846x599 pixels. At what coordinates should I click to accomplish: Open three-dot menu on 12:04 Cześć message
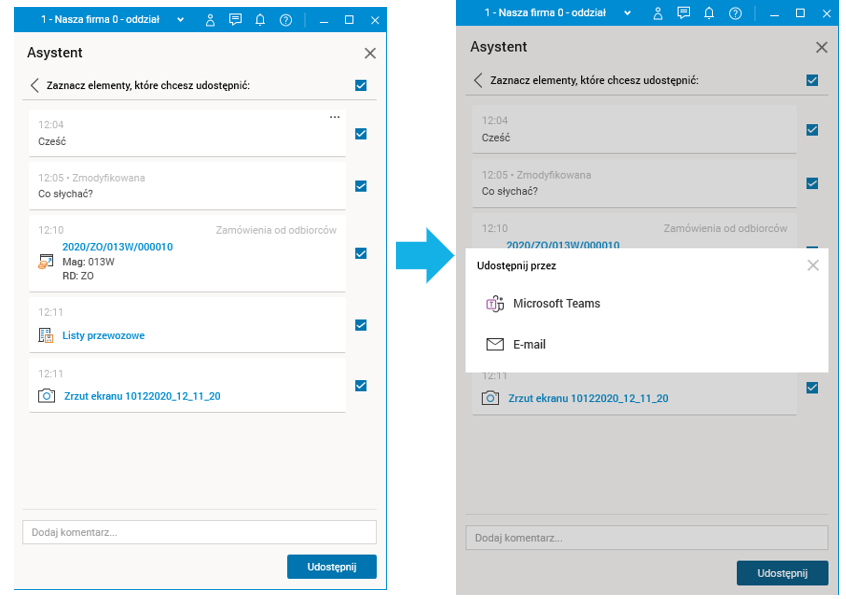(335, 117)
